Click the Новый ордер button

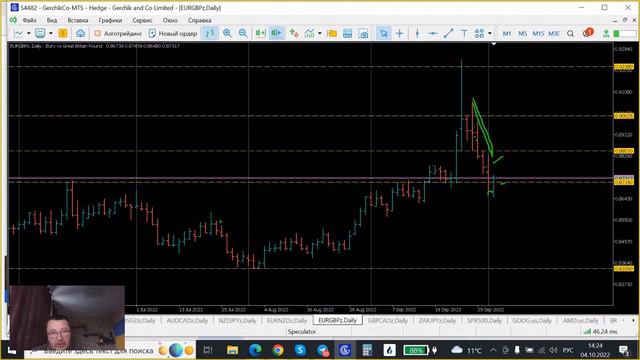click(x=173, y=33)
